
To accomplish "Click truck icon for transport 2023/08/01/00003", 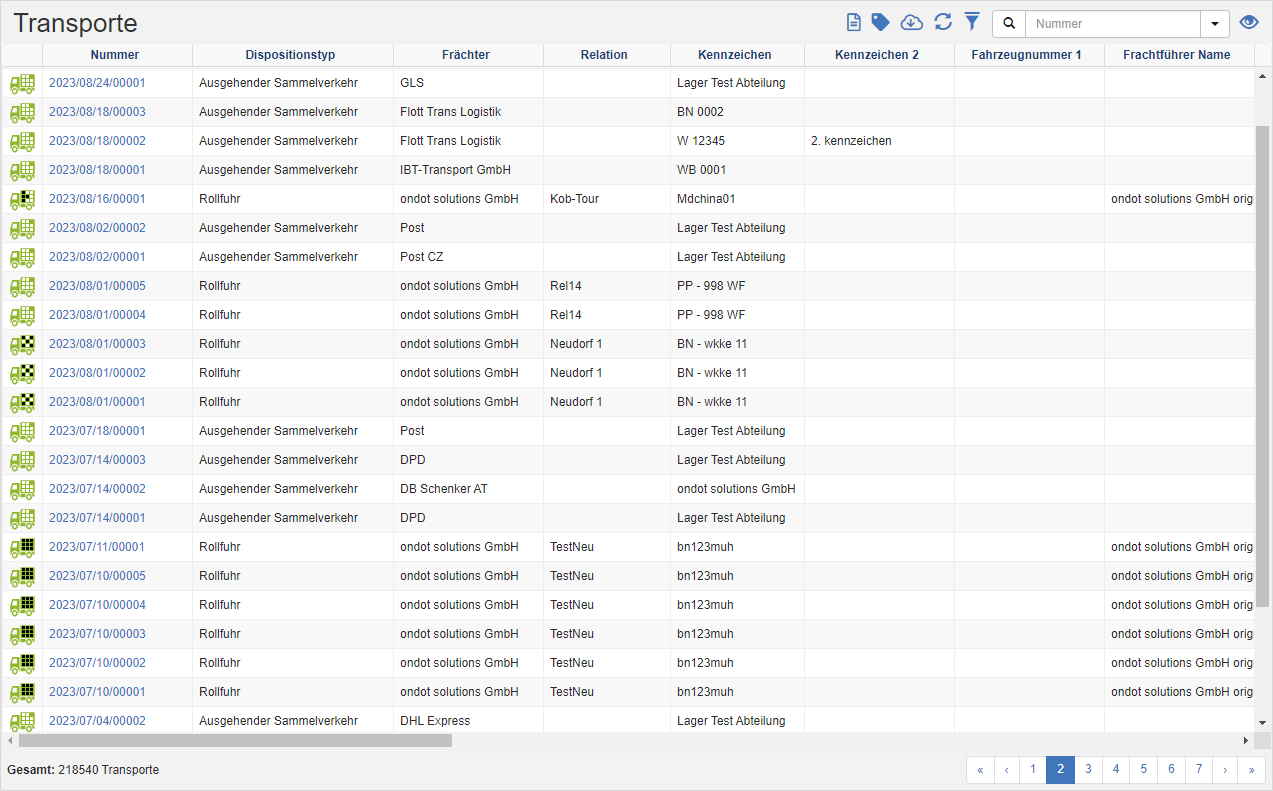I will 22,345.
